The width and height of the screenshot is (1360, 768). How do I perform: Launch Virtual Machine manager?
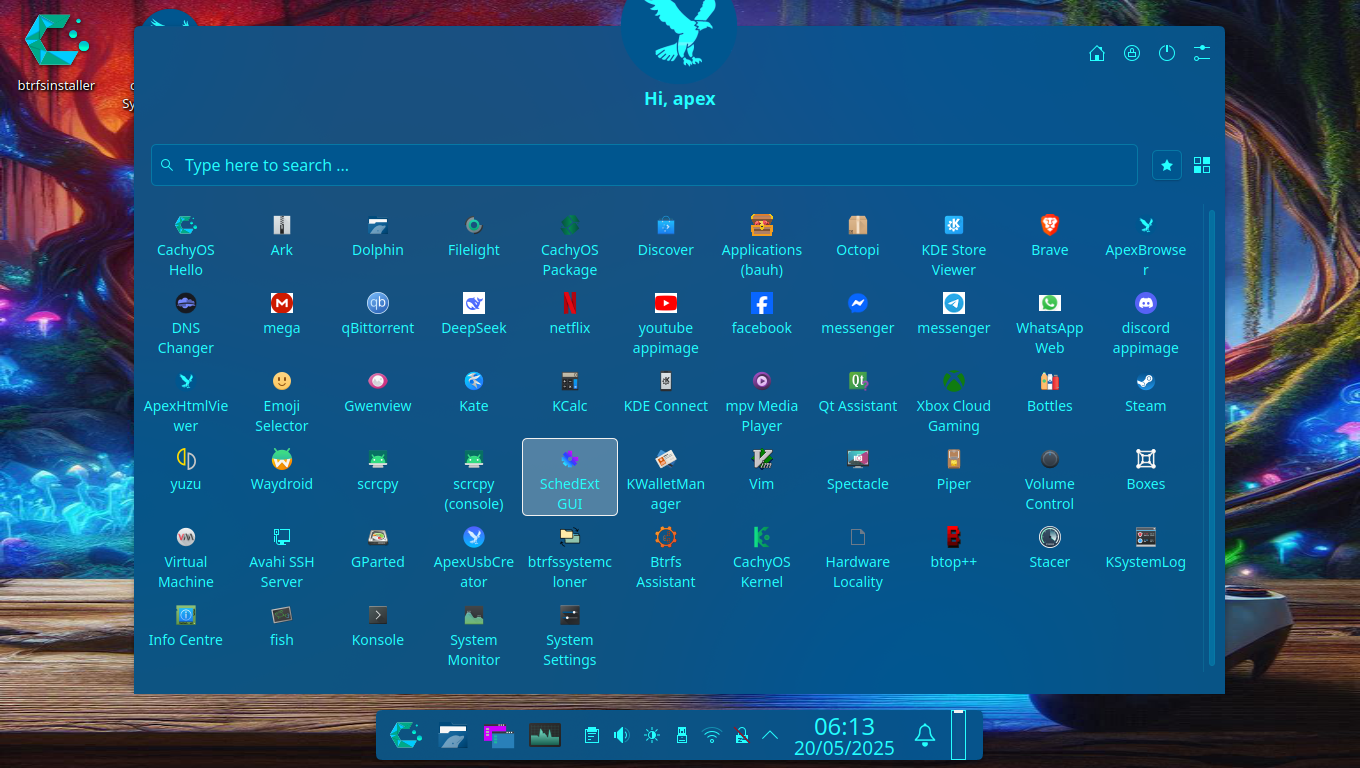pyautogui.click(x=186, y=557)
